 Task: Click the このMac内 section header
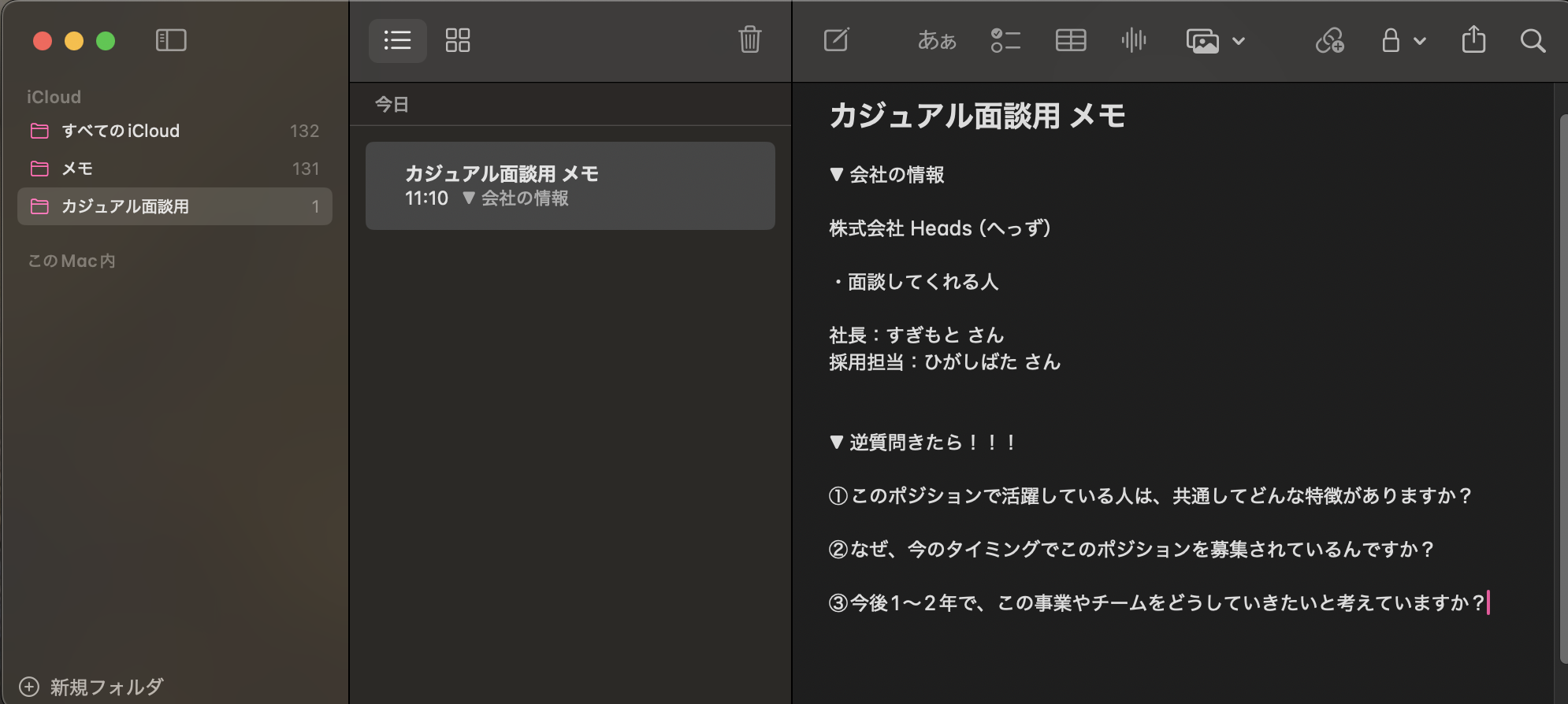coord(72,261)
